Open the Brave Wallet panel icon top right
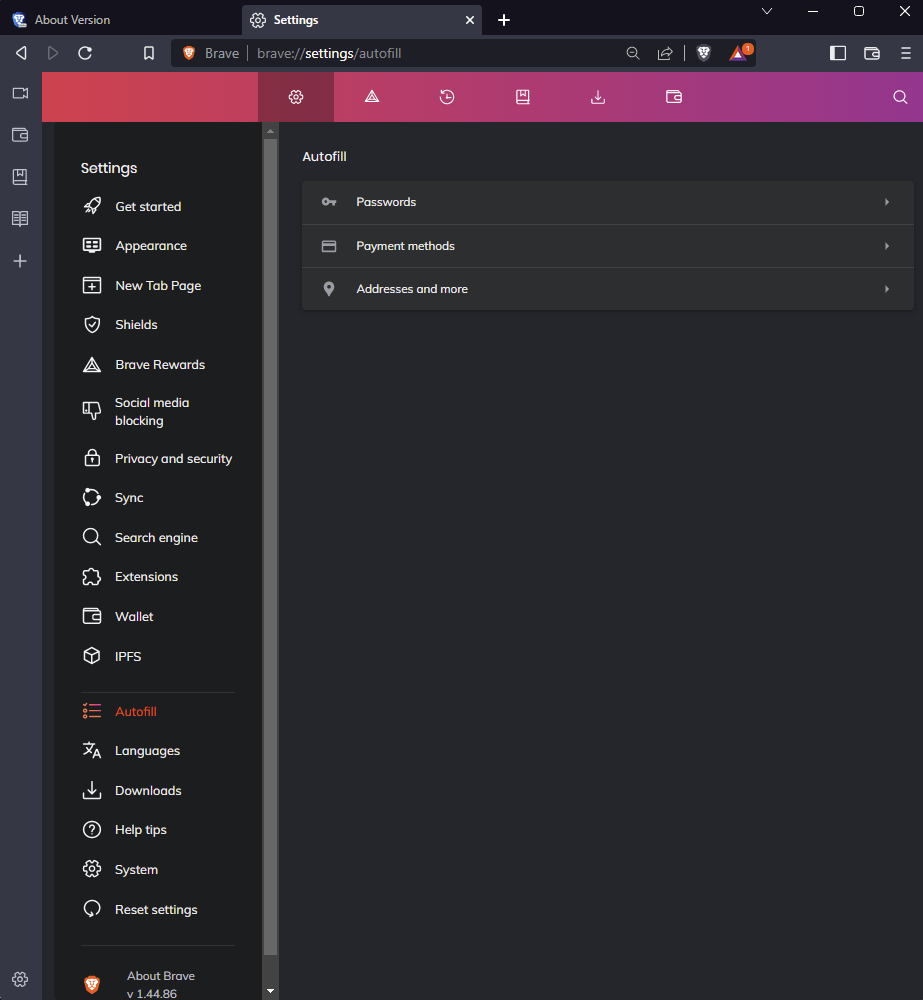 (x=871, y=53)
